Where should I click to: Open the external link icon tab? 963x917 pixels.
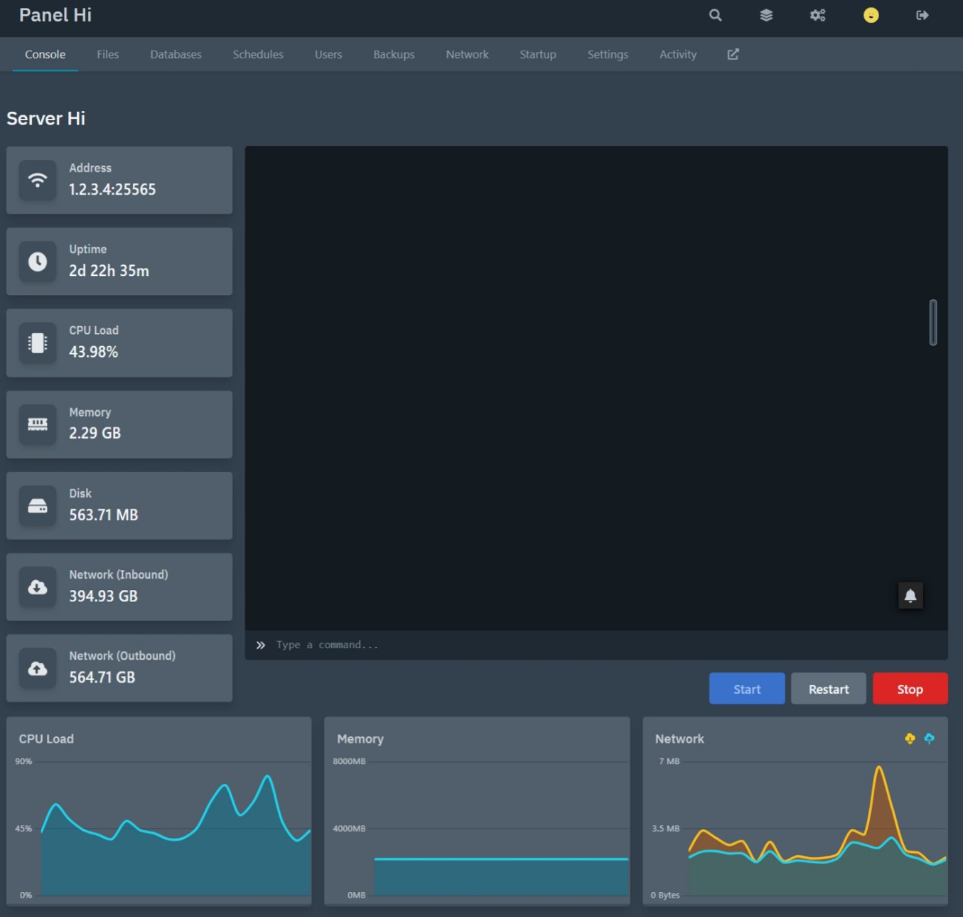(733, 54)
